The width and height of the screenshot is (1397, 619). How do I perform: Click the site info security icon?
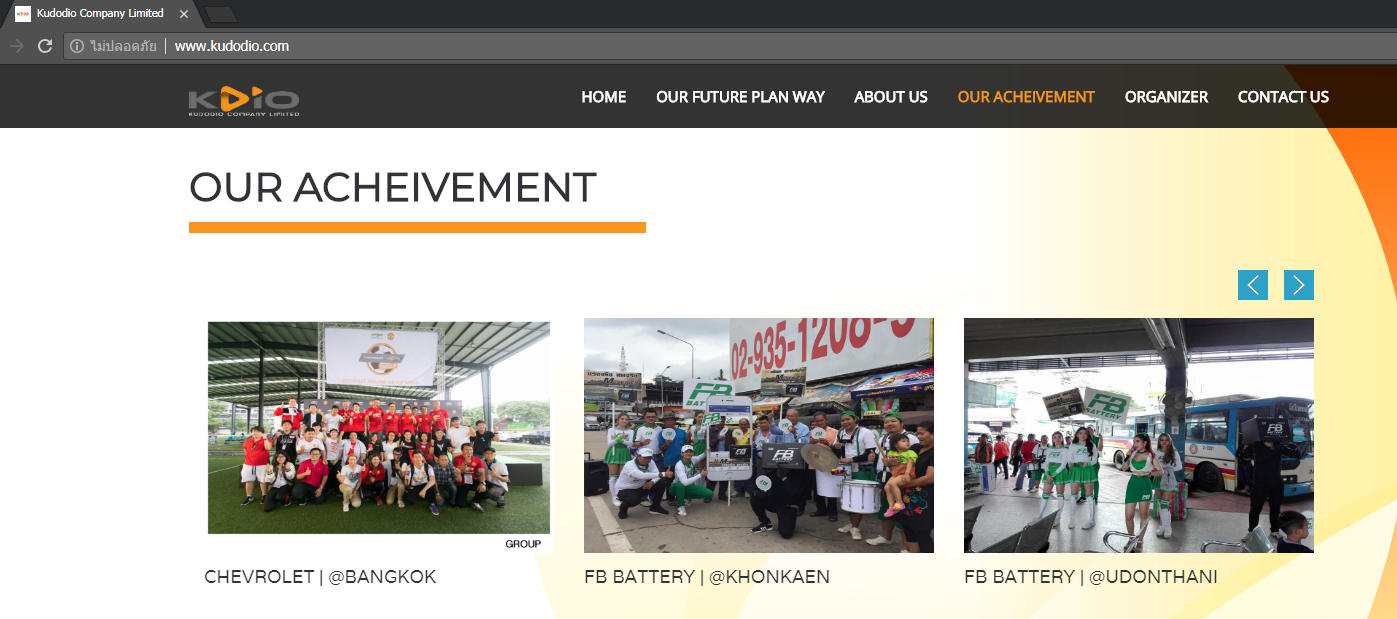click(x=77, y=46)
